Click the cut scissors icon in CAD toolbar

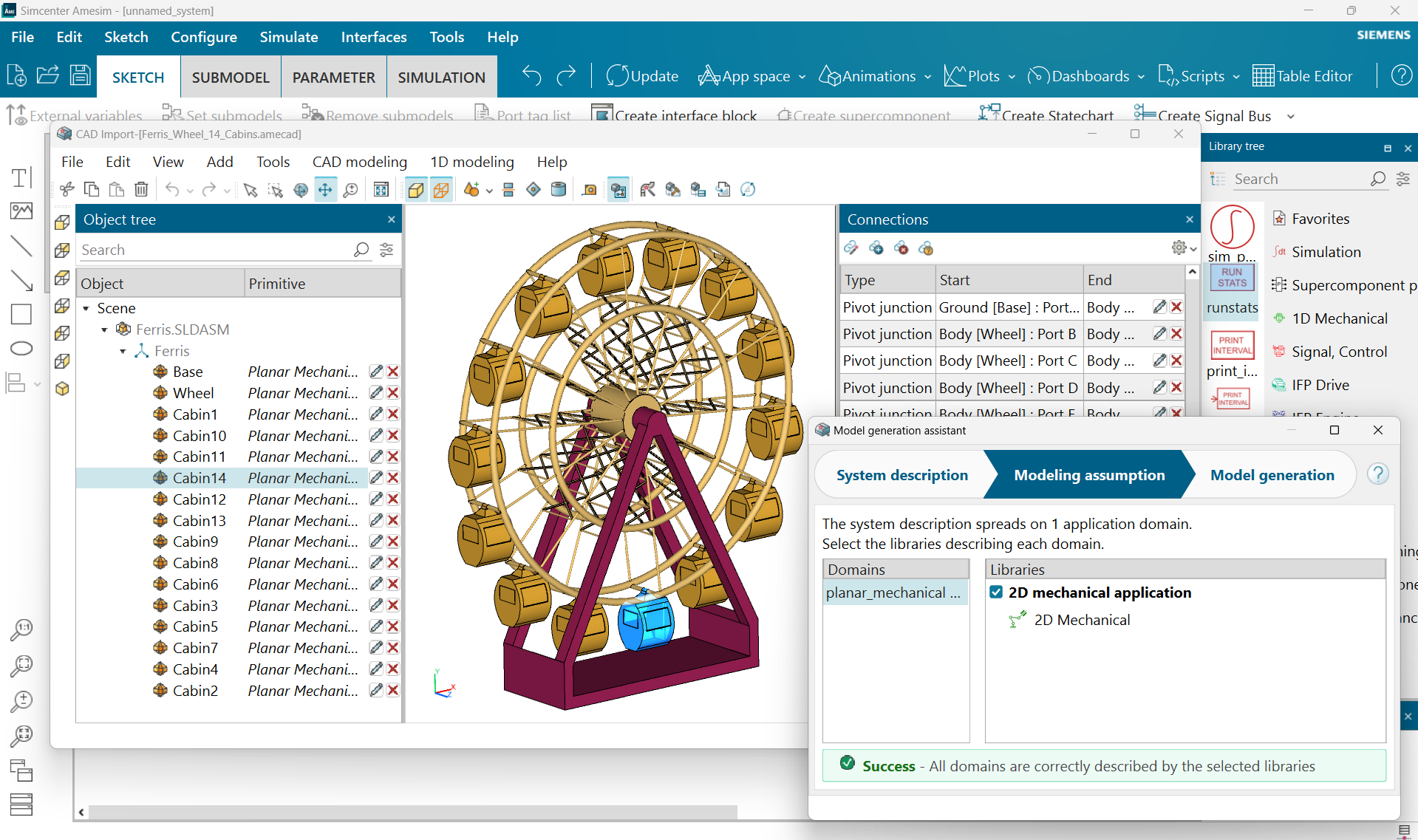point(67,190)
